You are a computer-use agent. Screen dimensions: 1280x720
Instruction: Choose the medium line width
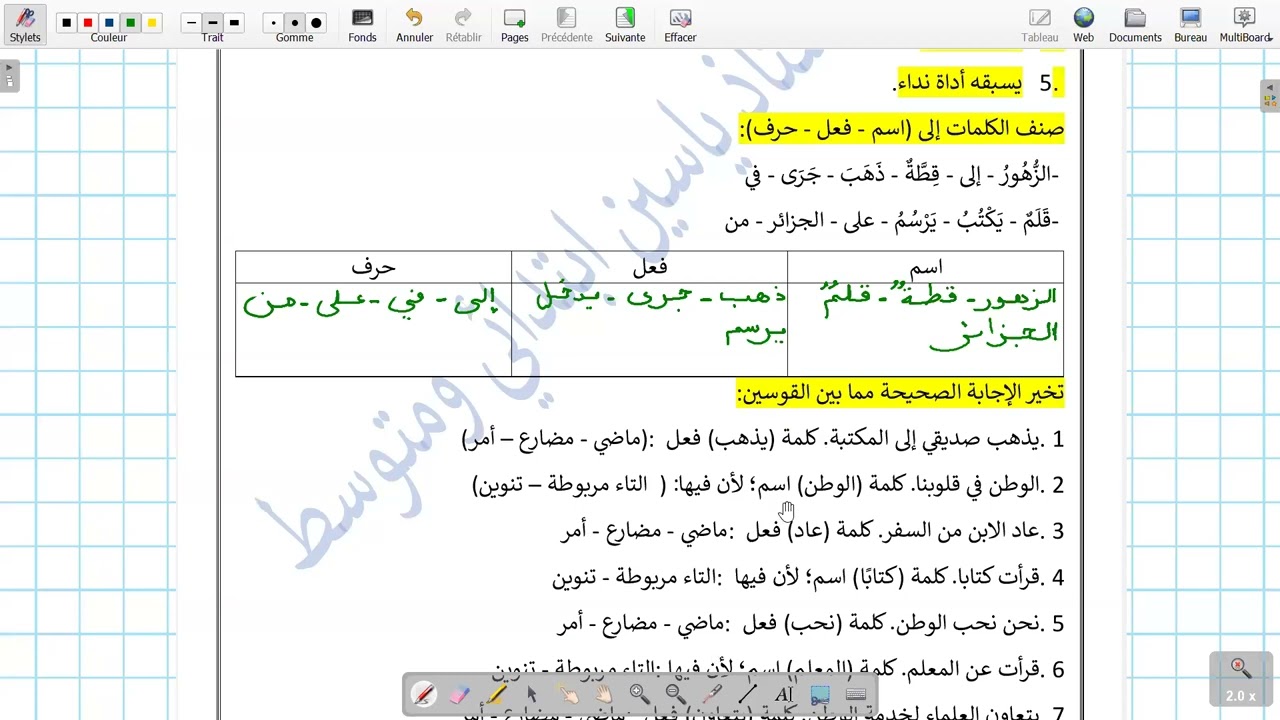click(212, 22)
